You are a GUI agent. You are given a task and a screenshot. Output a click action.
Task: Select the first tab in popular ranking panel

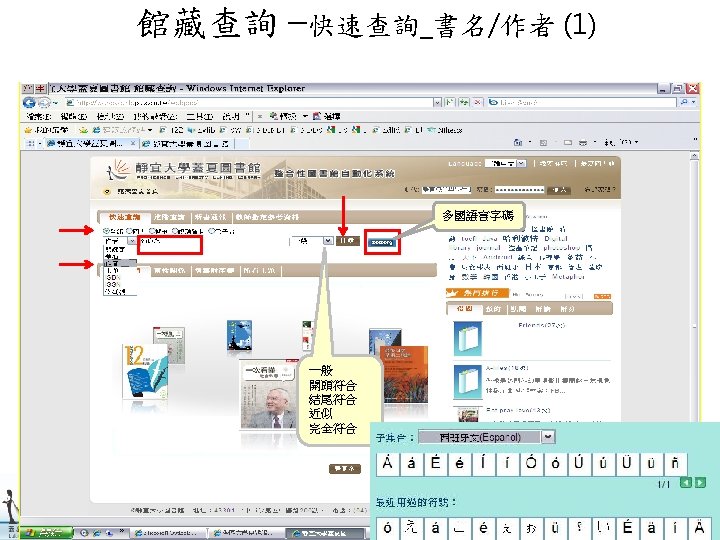coord(464,309)
